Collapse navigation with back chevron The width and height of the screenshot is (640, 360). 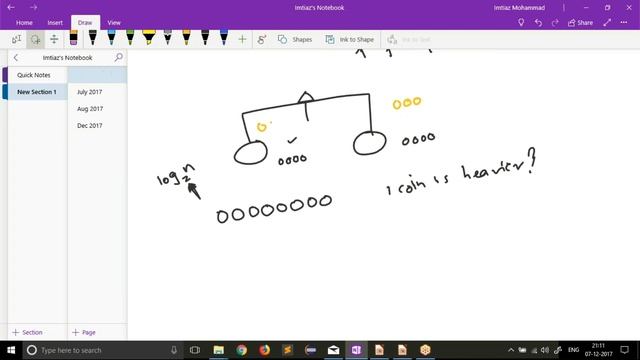(16, 58)
